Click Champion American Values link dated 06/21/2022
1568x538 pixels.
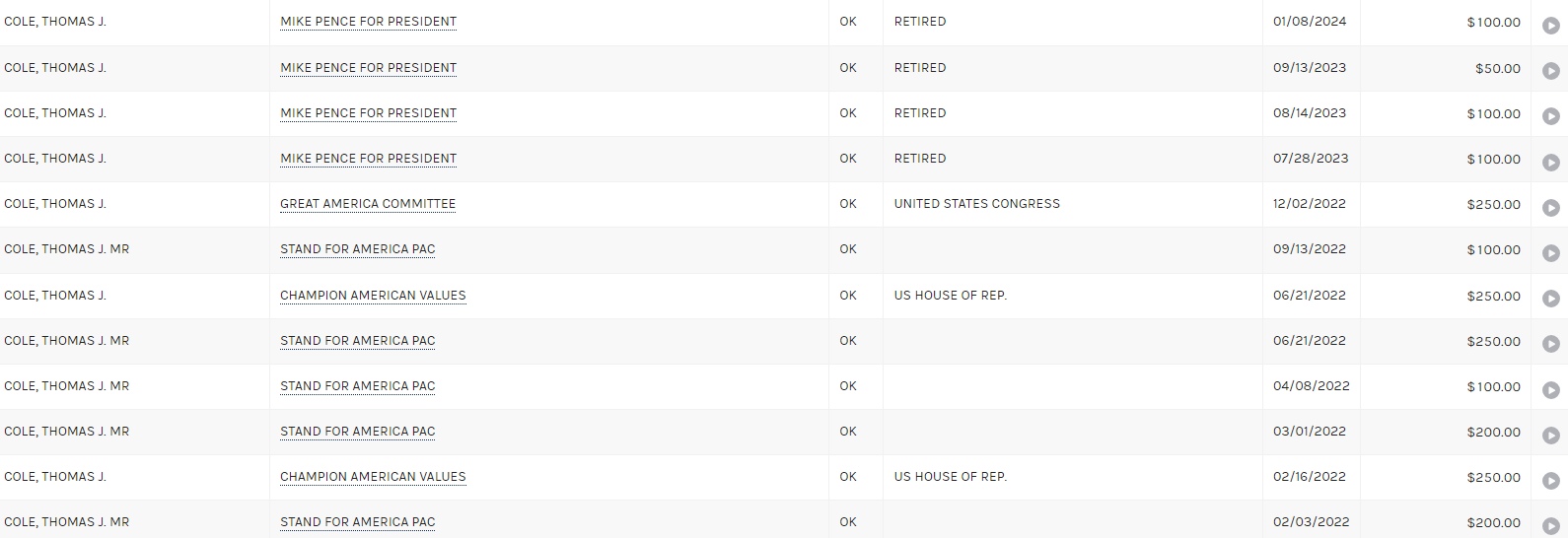pos(373,296)
